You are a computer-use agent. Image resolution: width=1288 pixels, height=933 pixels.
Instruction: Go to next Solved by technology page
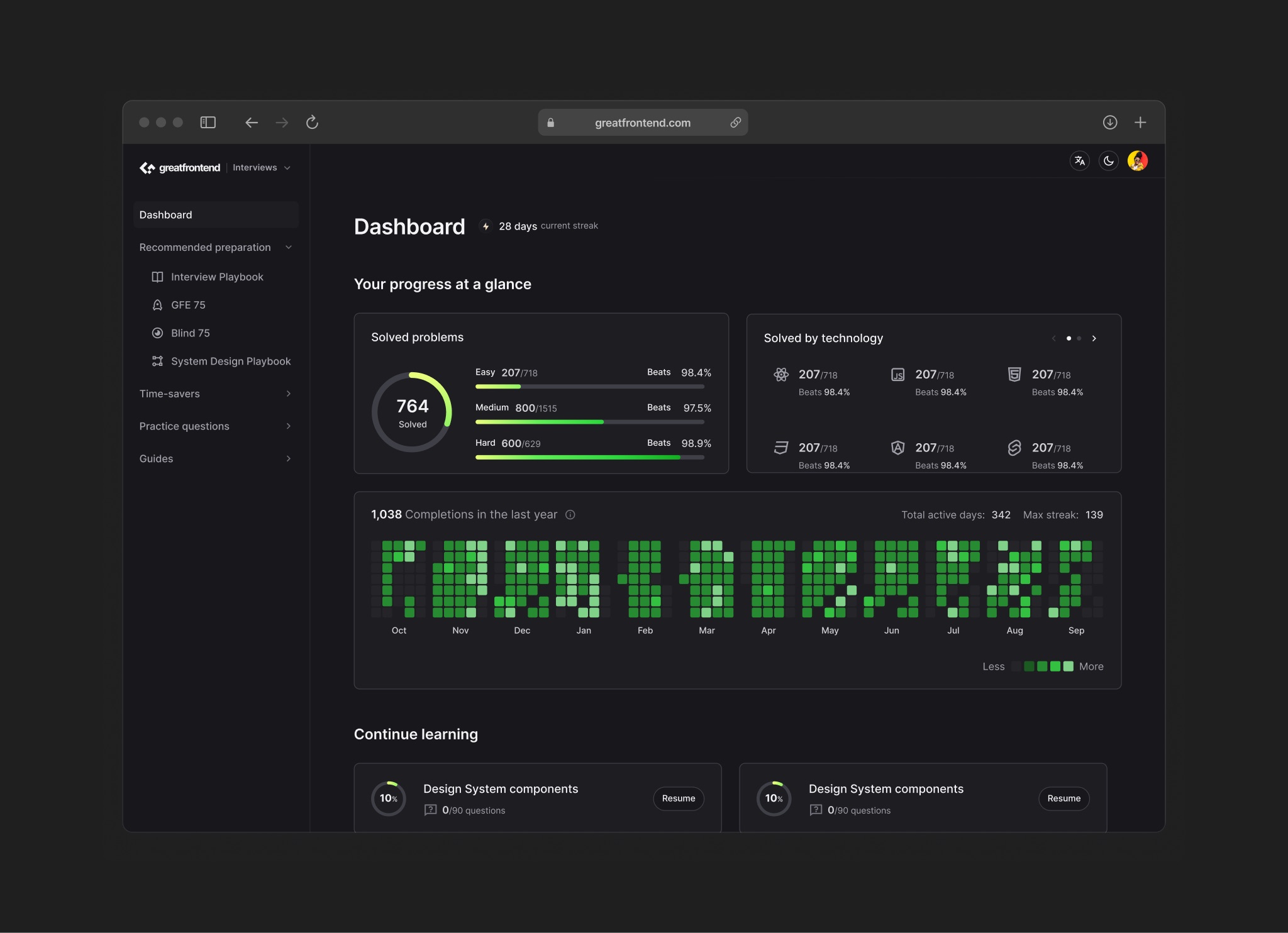click(1094, 338)
